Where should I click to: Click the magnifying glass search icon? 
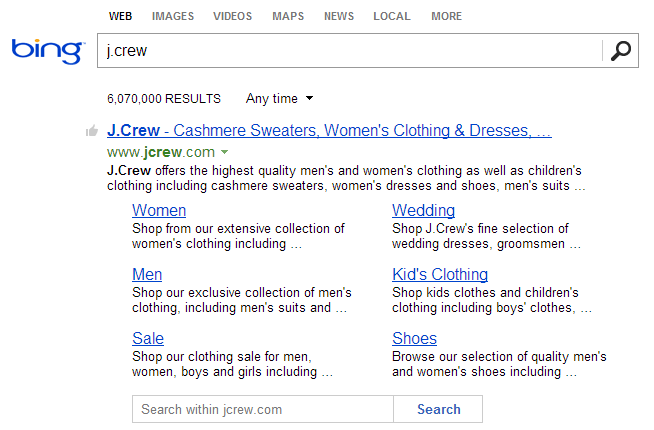click(621, 51)
